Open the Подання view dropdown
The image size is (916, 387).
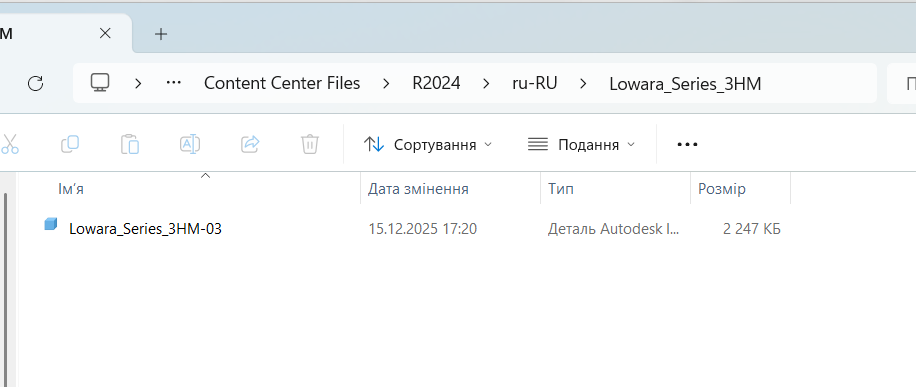click(581, 144)
